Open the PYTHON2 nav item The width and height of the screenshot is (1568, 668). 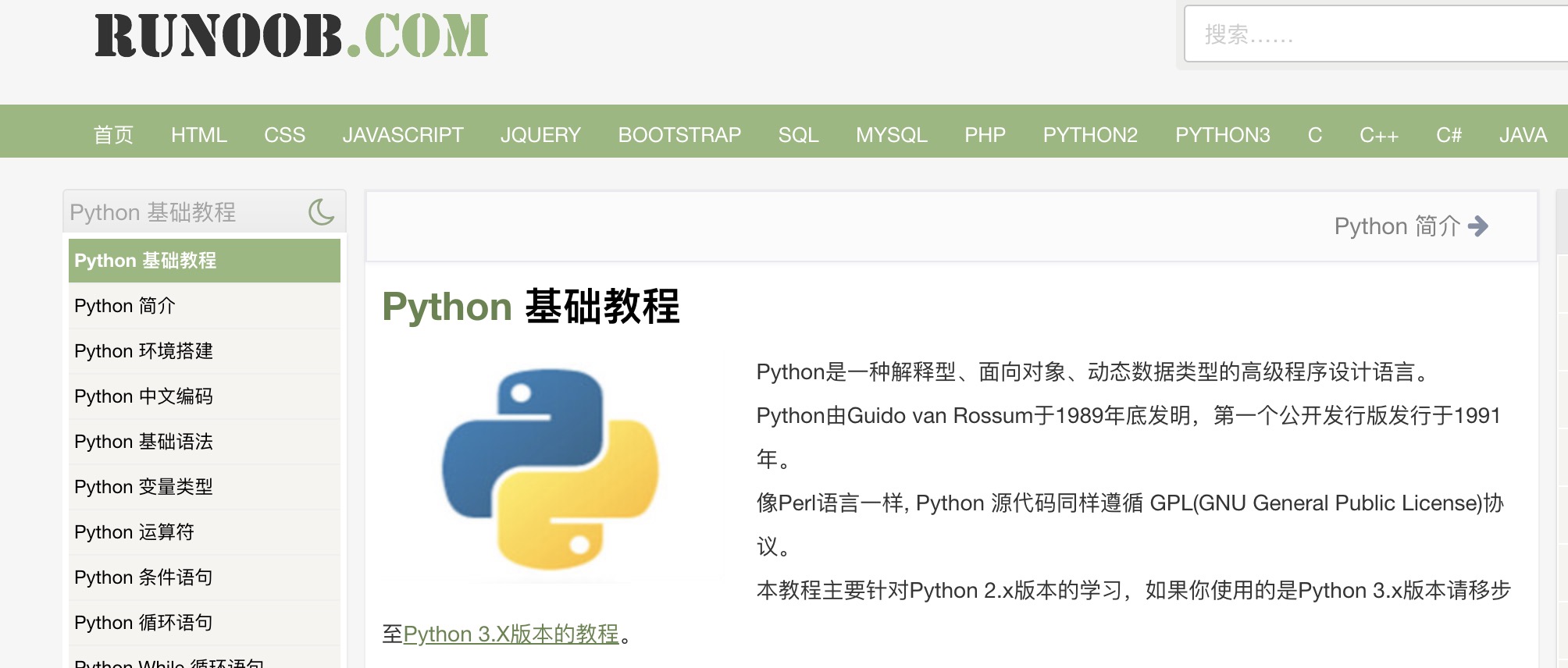pyautogui.click(x=1090, y=135)
